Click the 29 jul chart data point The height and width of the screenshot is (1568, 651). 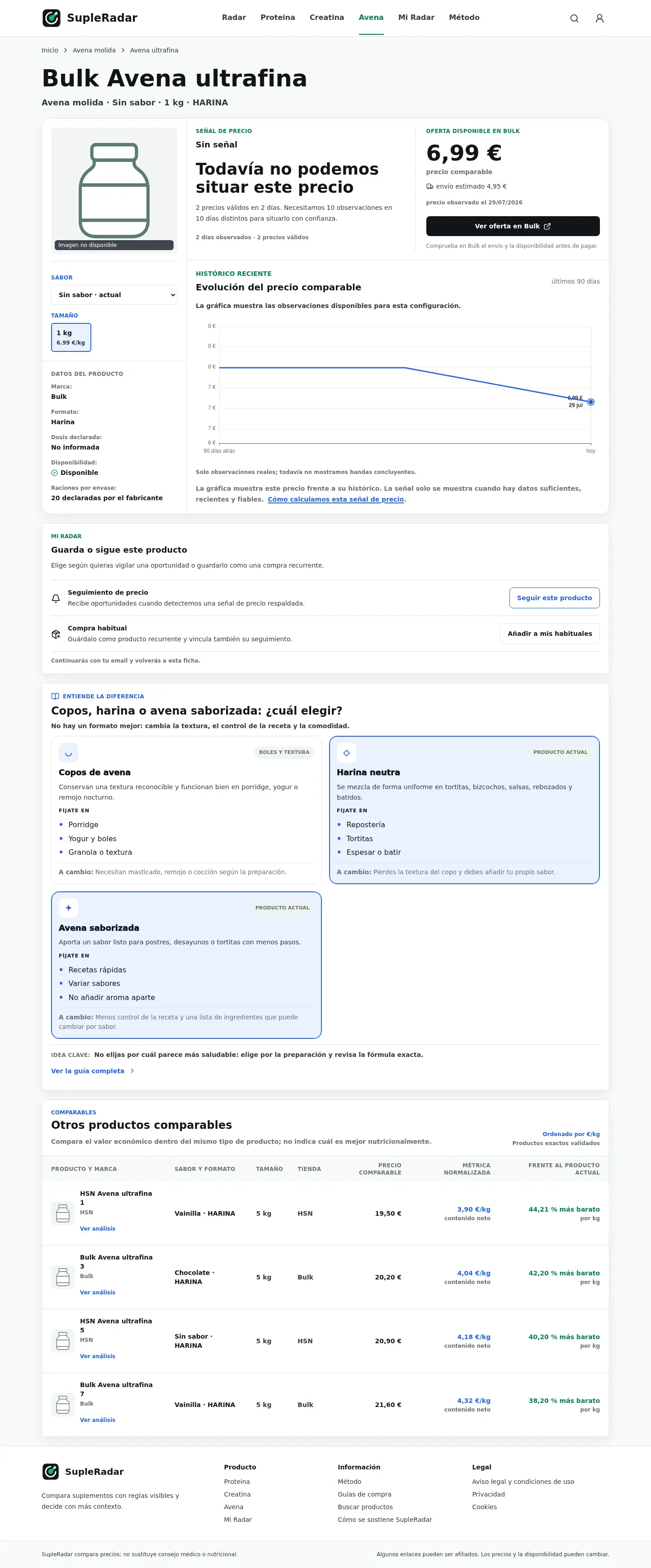pyautogui.click(x=591, y=403)
